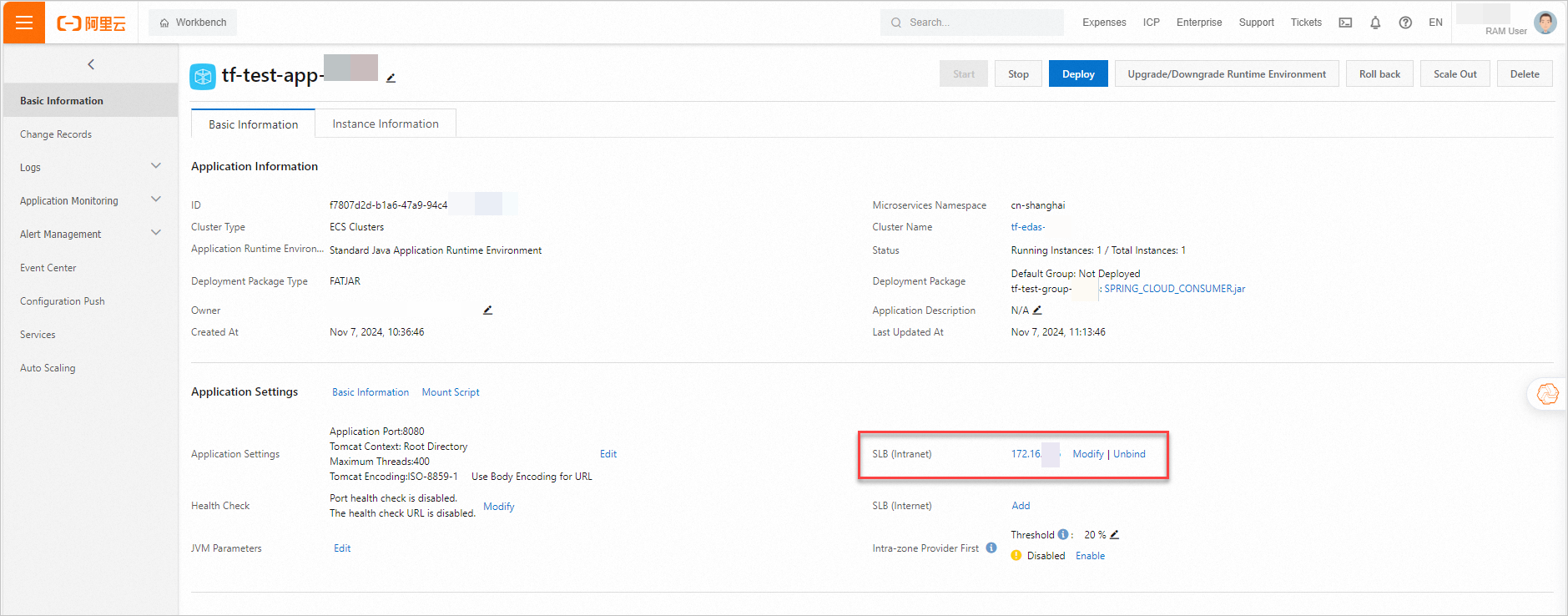Viewport: 1568px width, 616px height.
Task: Click the RAM user avatar
Action: coord(1545,23)
